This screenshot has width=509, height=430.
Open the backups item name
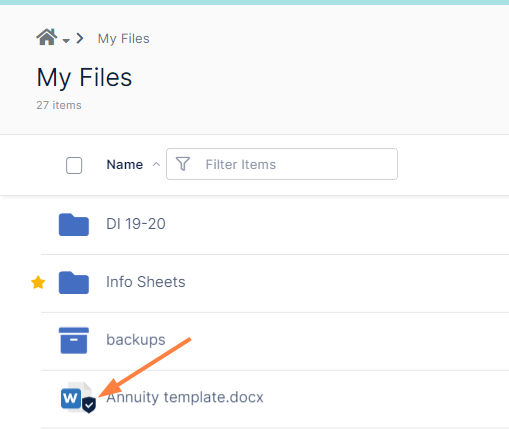136,340
